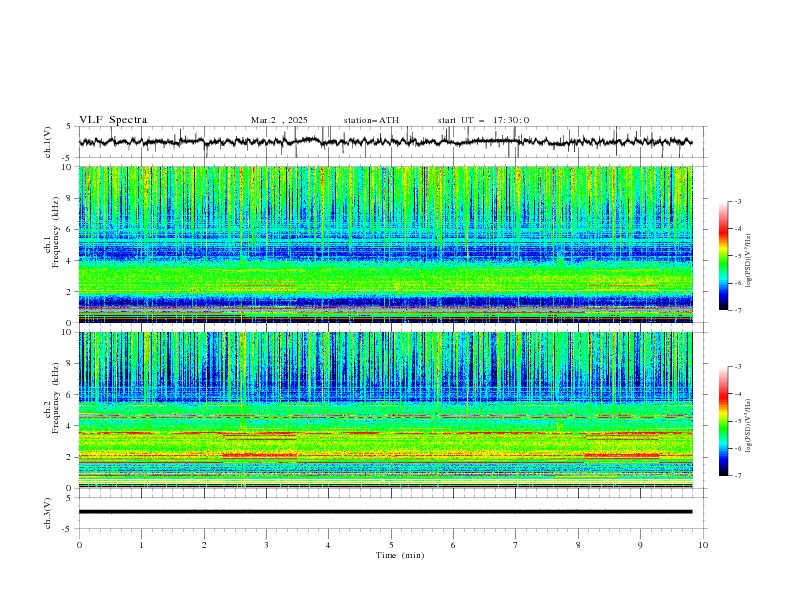Click tick label '9' on the Time axis
Viewport: 792px width, 612px height.
[x=640, y=545]
